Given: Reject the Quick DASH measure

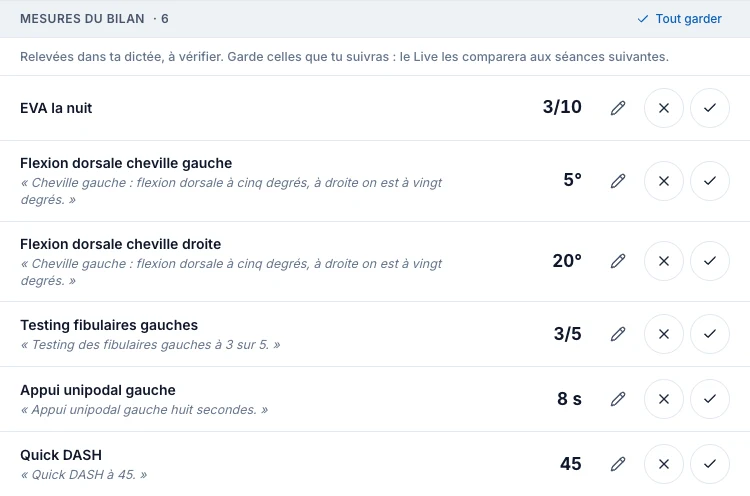Looking at the screenshot, I should [663, 464].
